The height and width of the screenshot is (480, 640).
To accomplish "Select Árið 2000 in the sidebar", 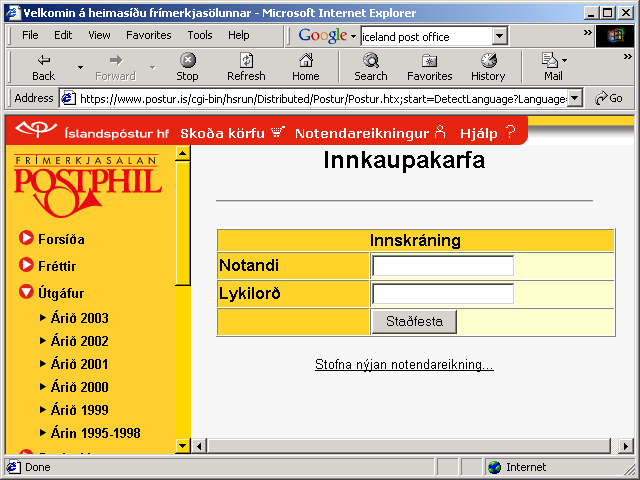I will click(80, 387).
